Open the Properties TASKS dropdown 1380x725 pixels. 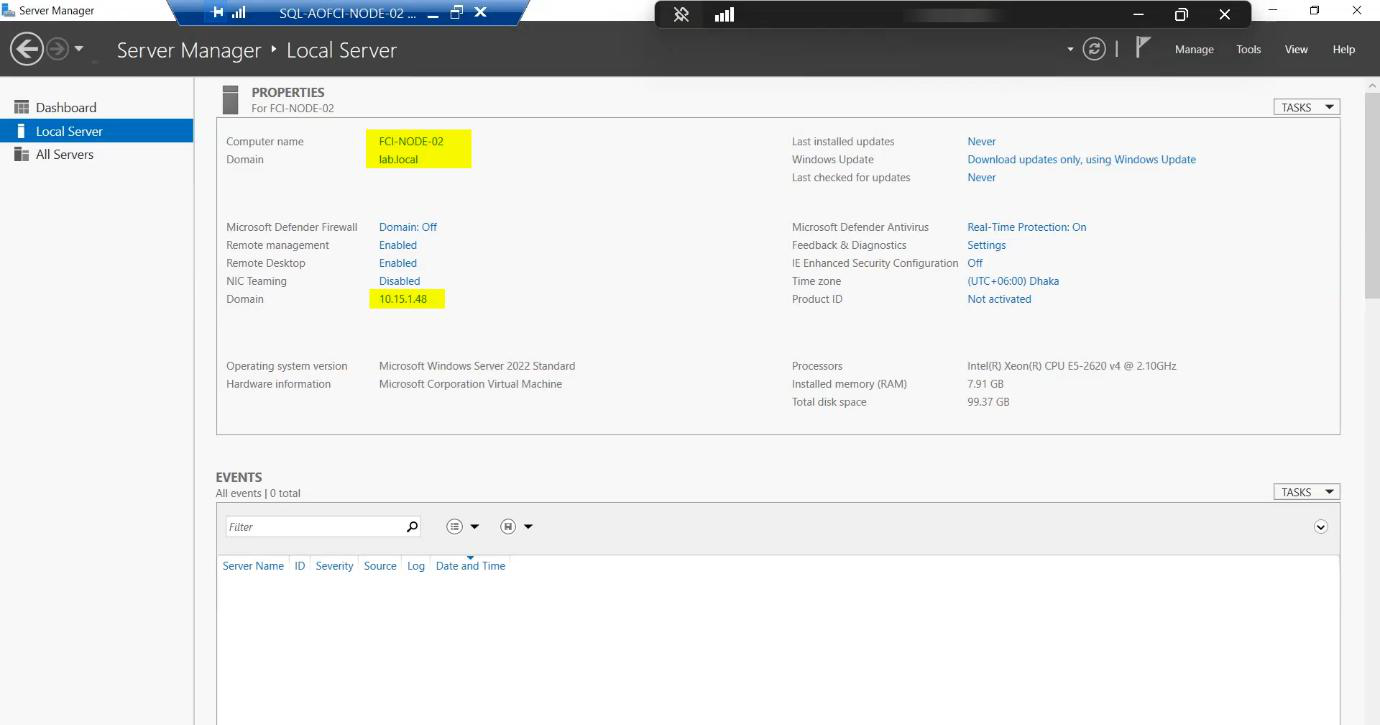coord(1306,107)
